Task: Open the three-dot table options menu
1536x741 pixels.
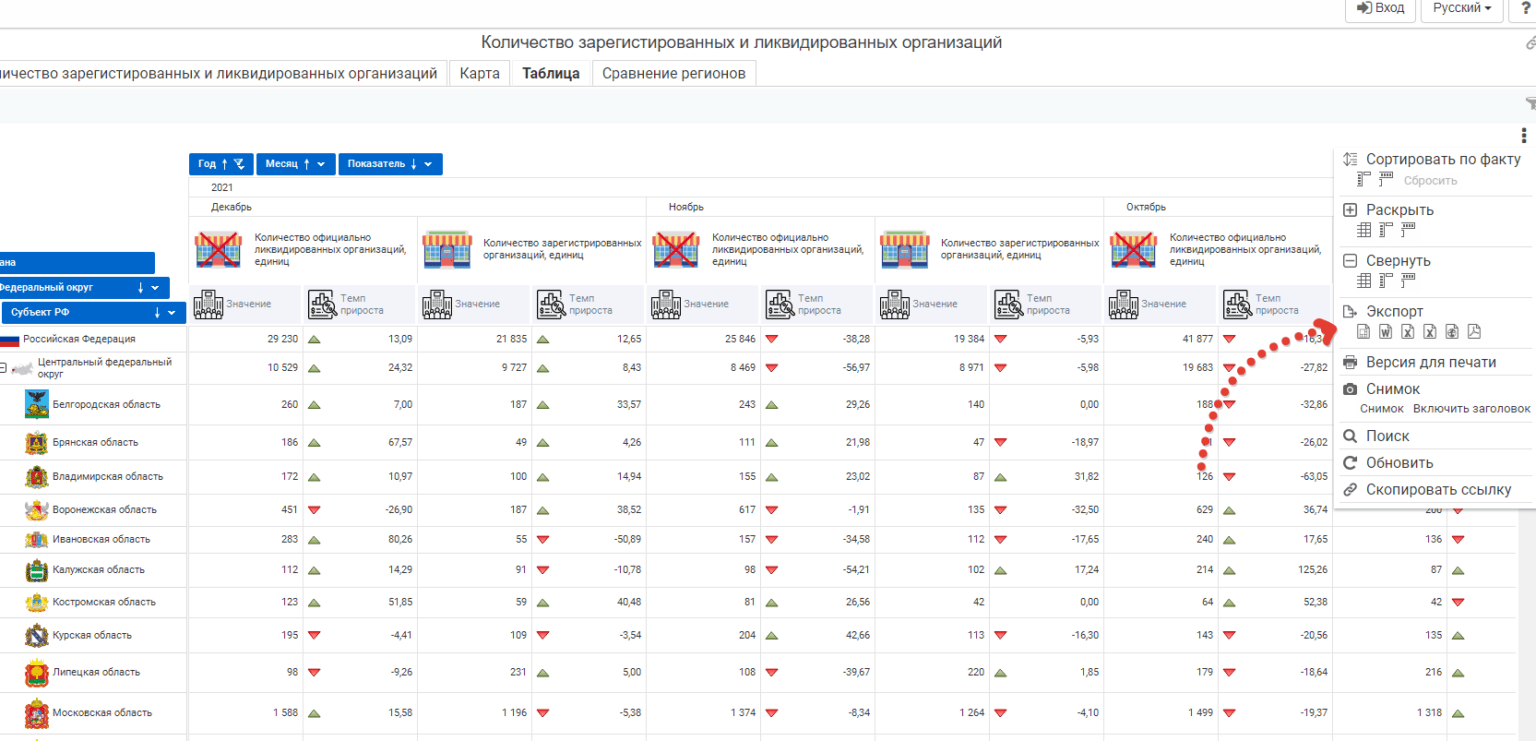Action: point(1524,136)
